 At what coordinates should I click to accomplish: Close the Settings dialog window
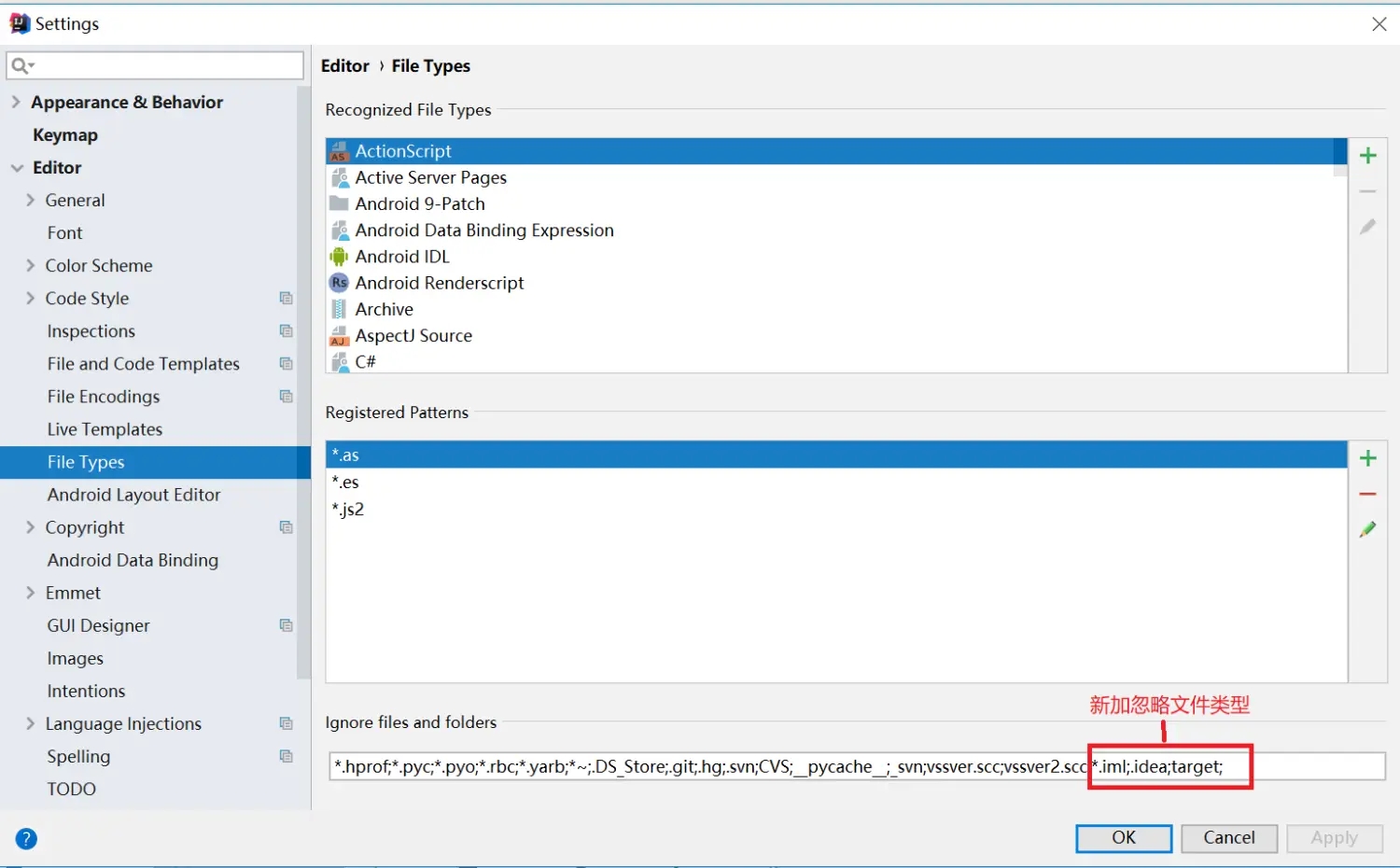coord(1379,24)
